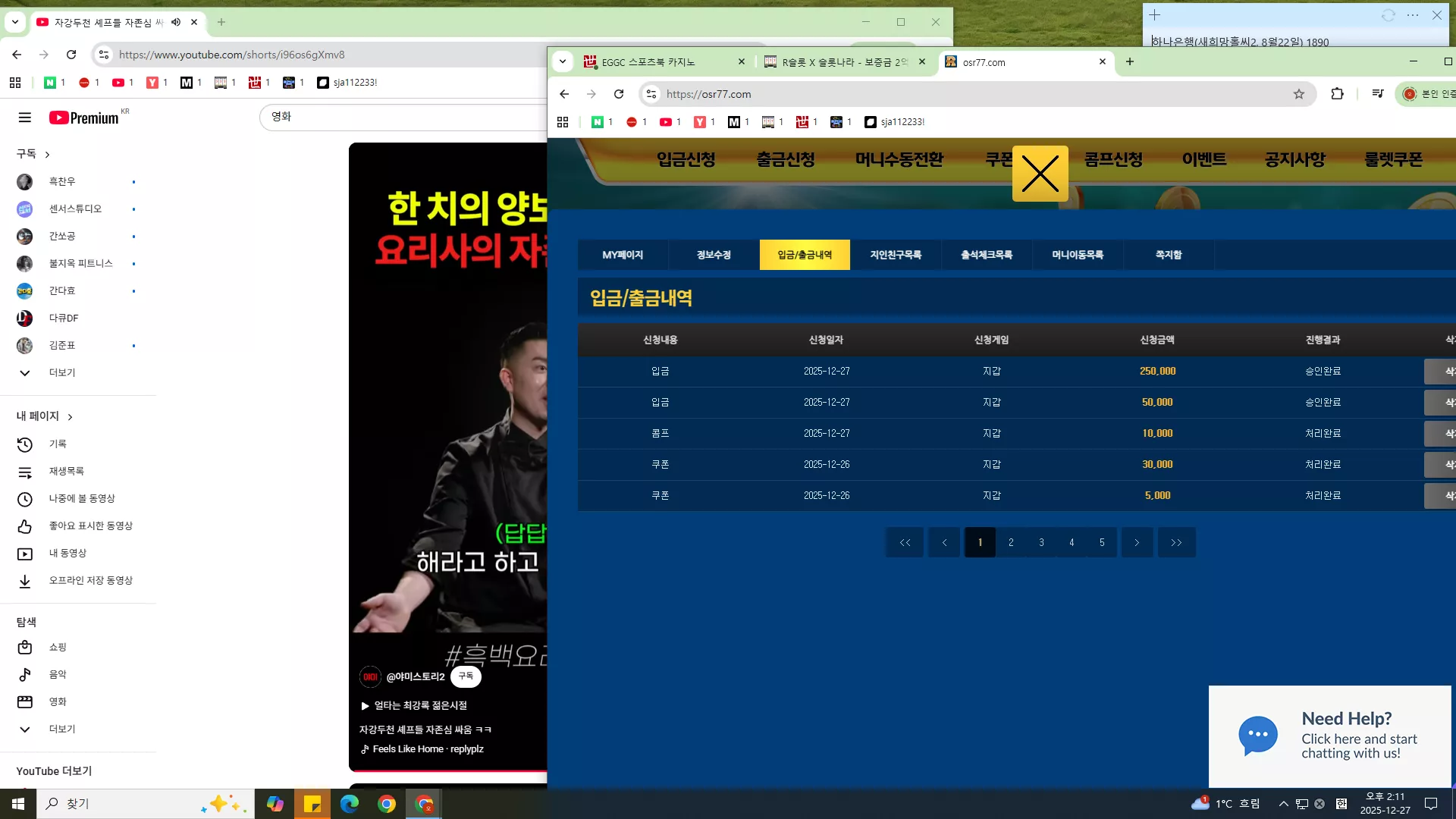Go back in the osr77.com window
1456x819 pixels.
click(x=564, y=94)
